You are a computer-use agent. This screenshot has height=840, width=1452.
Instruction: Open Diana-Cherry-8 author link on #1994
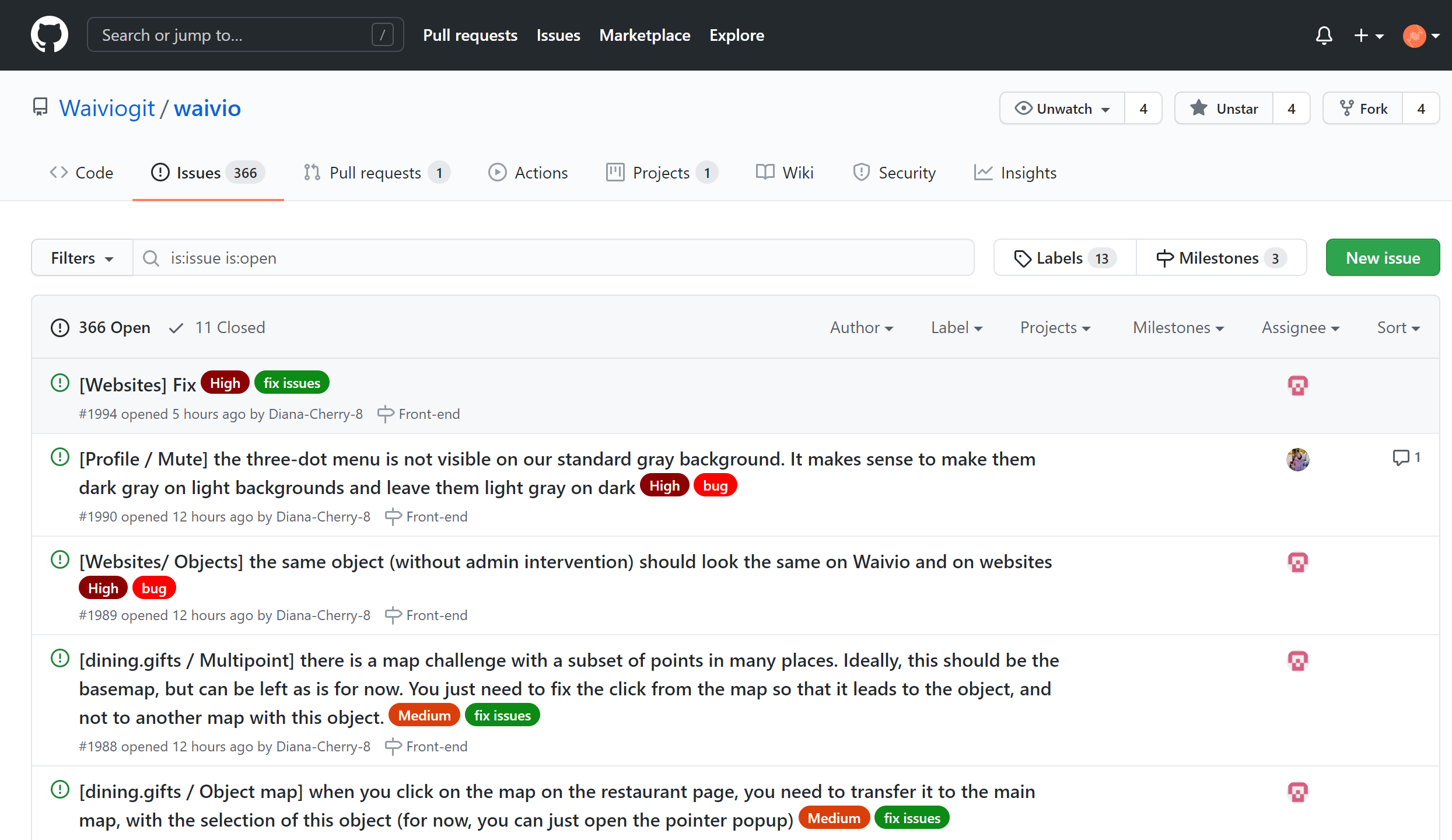316,414
